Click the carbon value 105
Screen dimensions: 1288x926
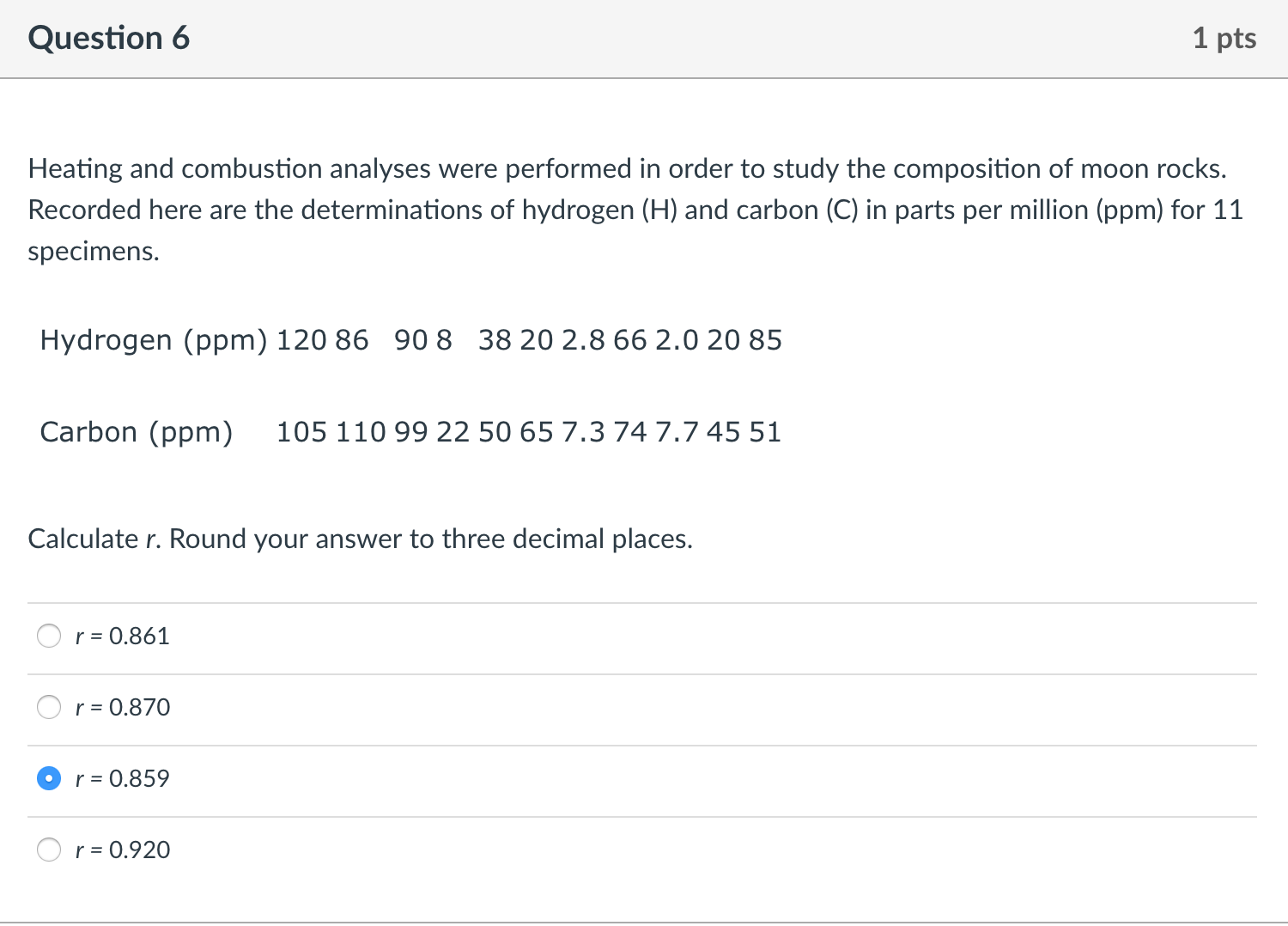pos(301,431)
